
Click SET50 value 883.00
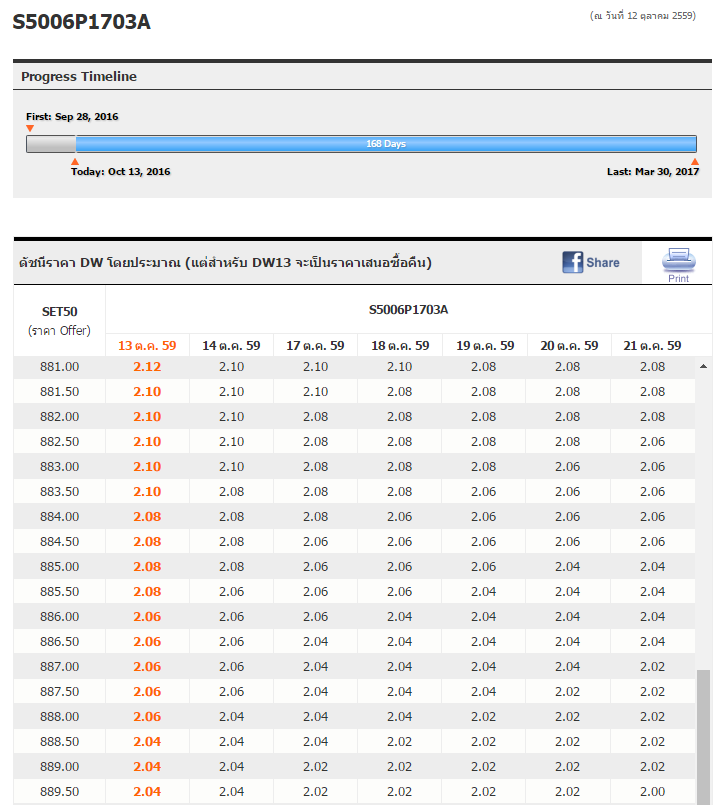click(x=60, y=467)
